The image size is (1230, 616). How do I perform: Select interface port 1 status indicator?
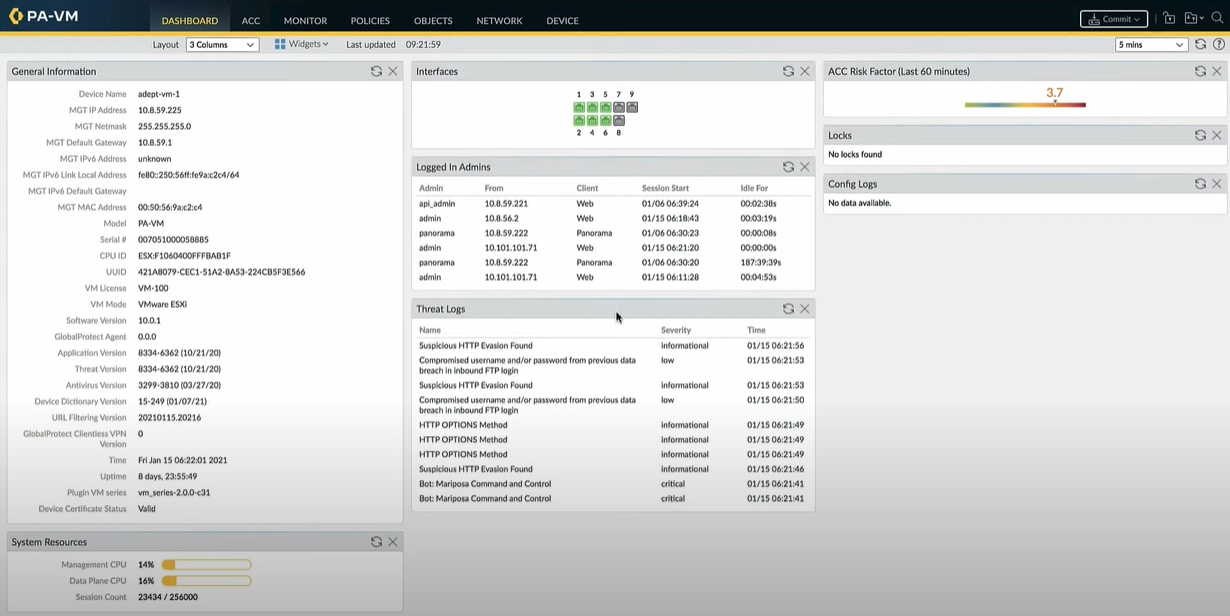tap(578, 105)
